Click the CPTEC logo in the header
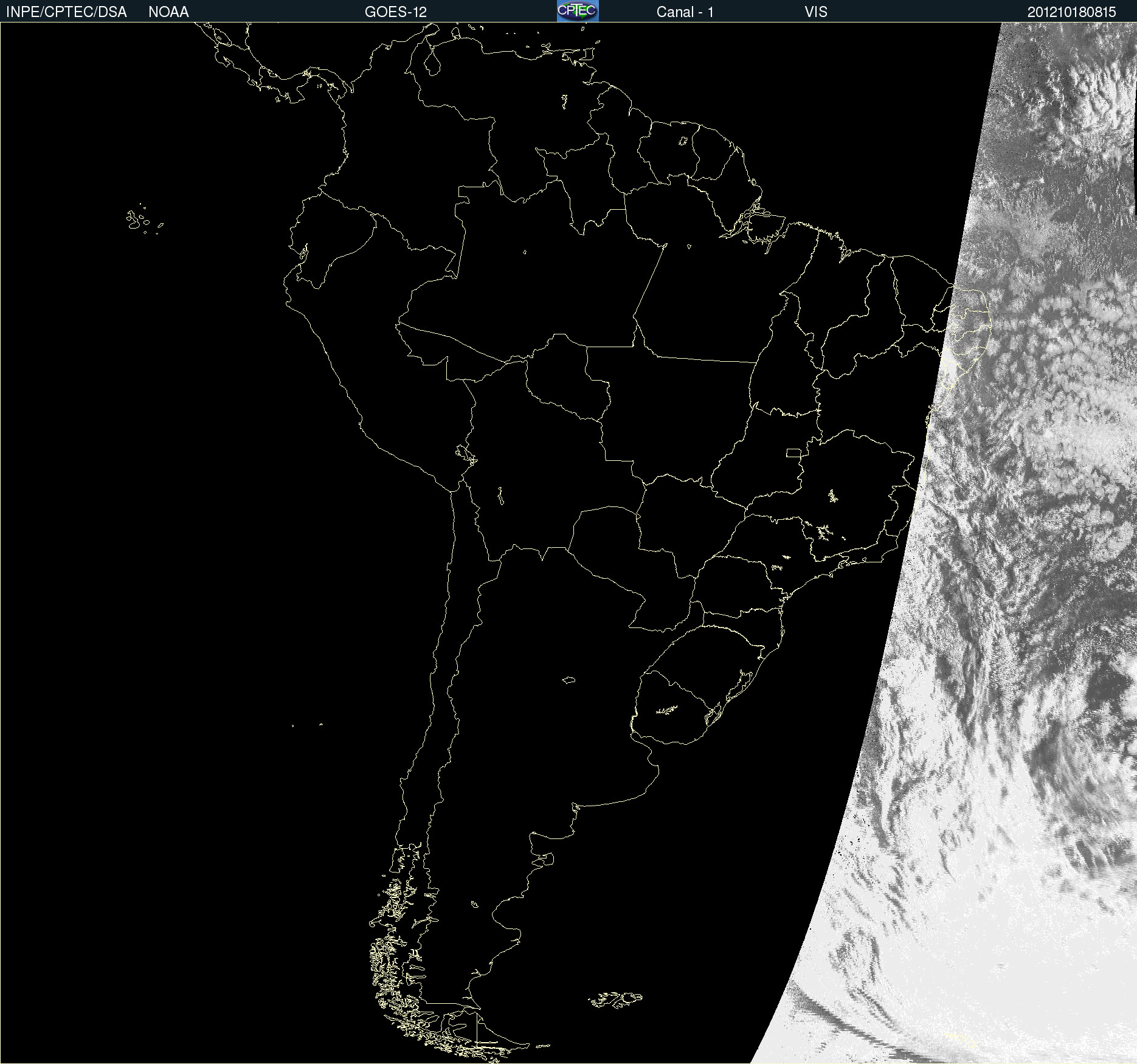The image size is (1137, 1064). pyautogui.click(x=578, y=11)
